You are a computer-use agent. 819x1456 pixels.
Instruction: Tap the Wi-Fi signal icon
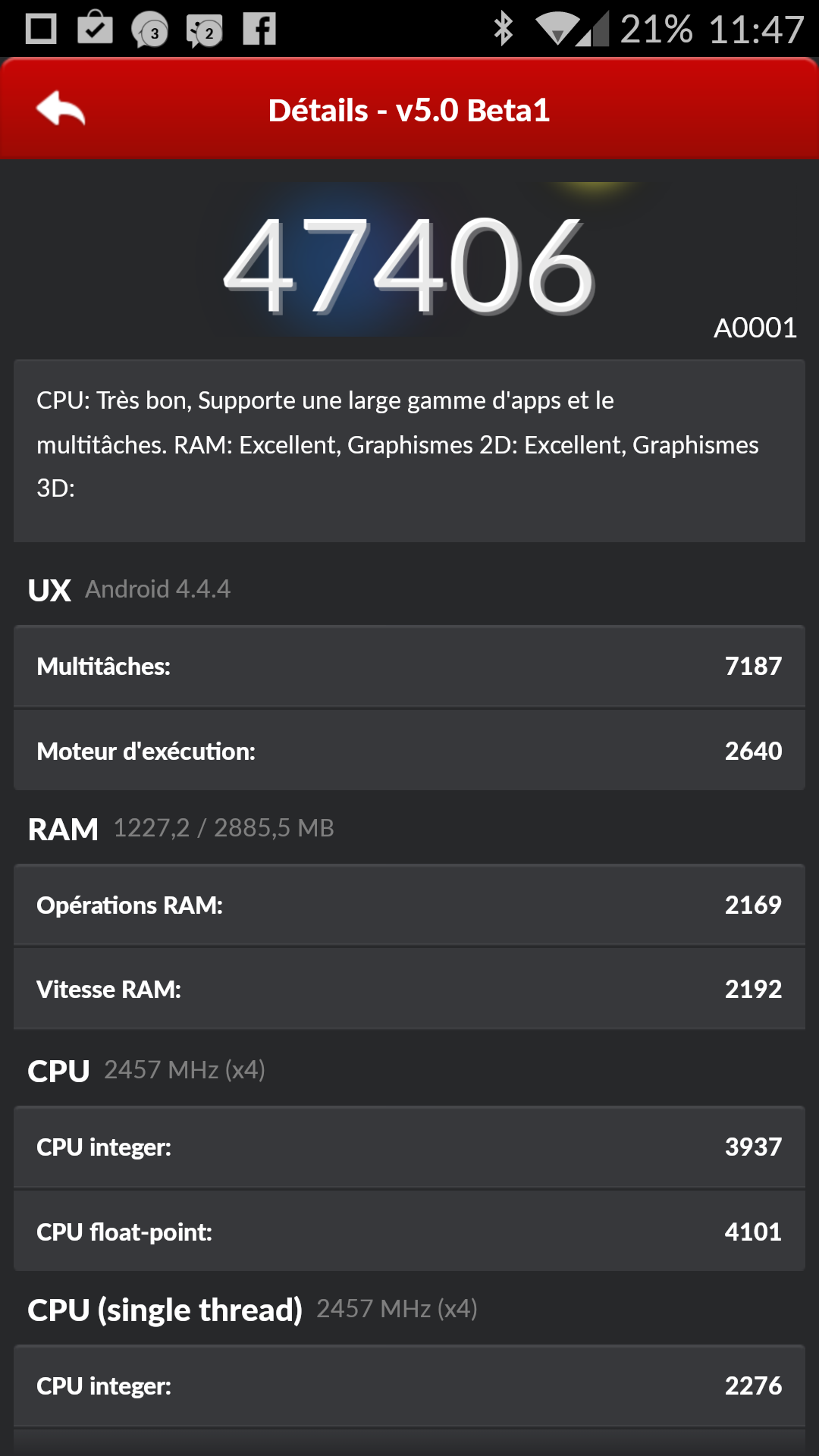pos(558,30)
